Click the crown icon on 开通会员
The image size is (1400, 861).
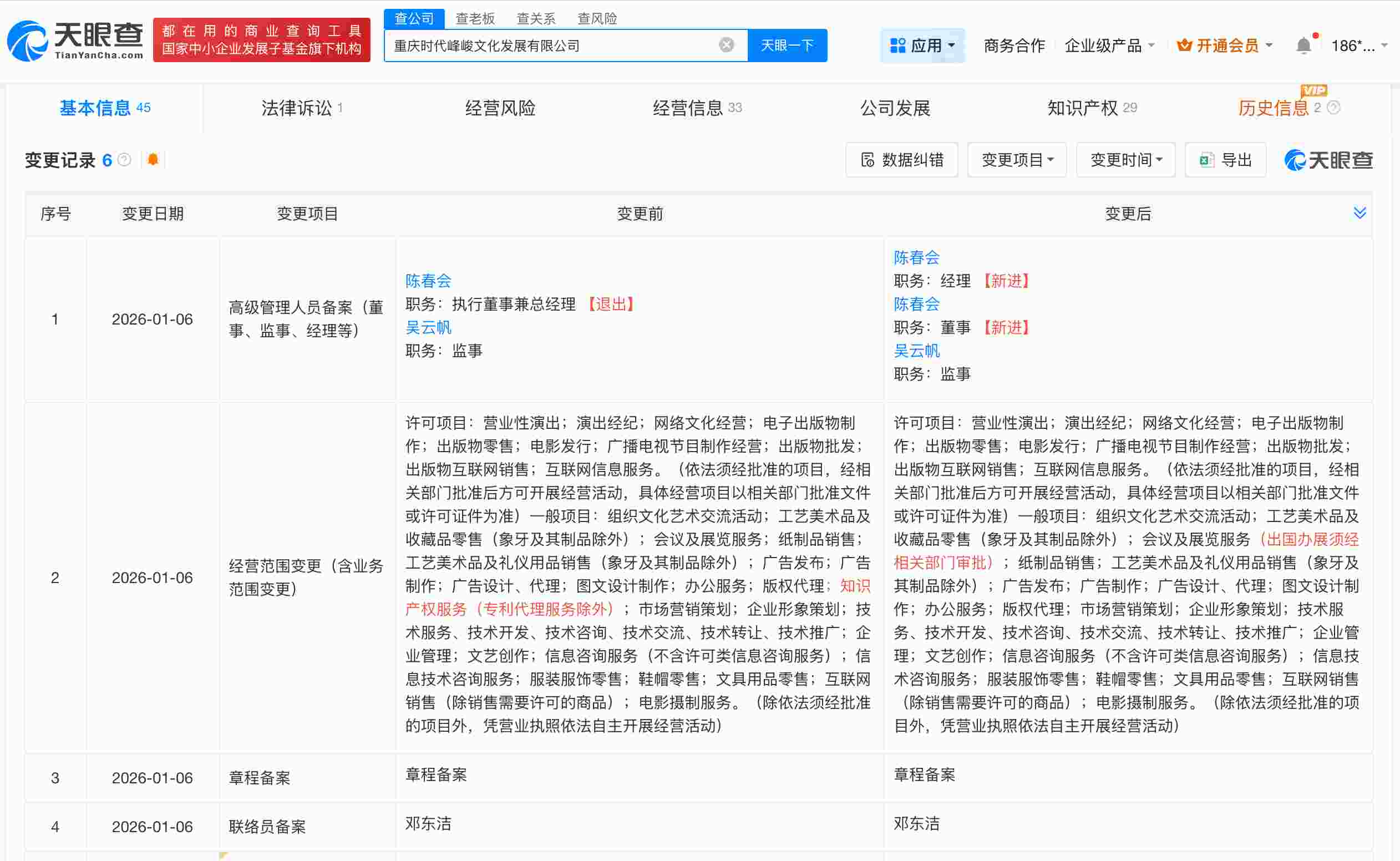pos(1186,45)
